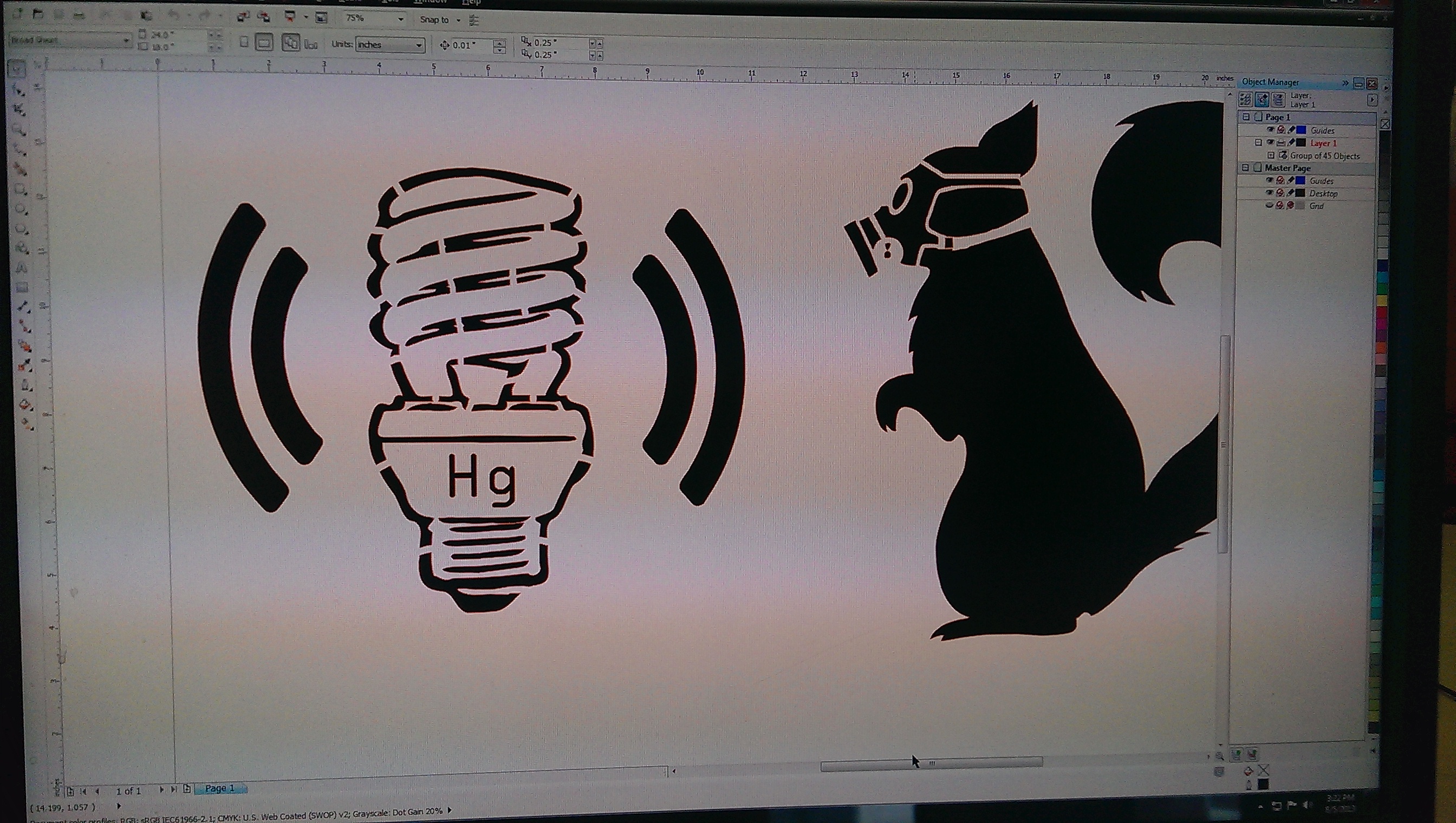Expand the Group of 45 Objects node
This screenshot has height=823, width=1456.
1271,155
